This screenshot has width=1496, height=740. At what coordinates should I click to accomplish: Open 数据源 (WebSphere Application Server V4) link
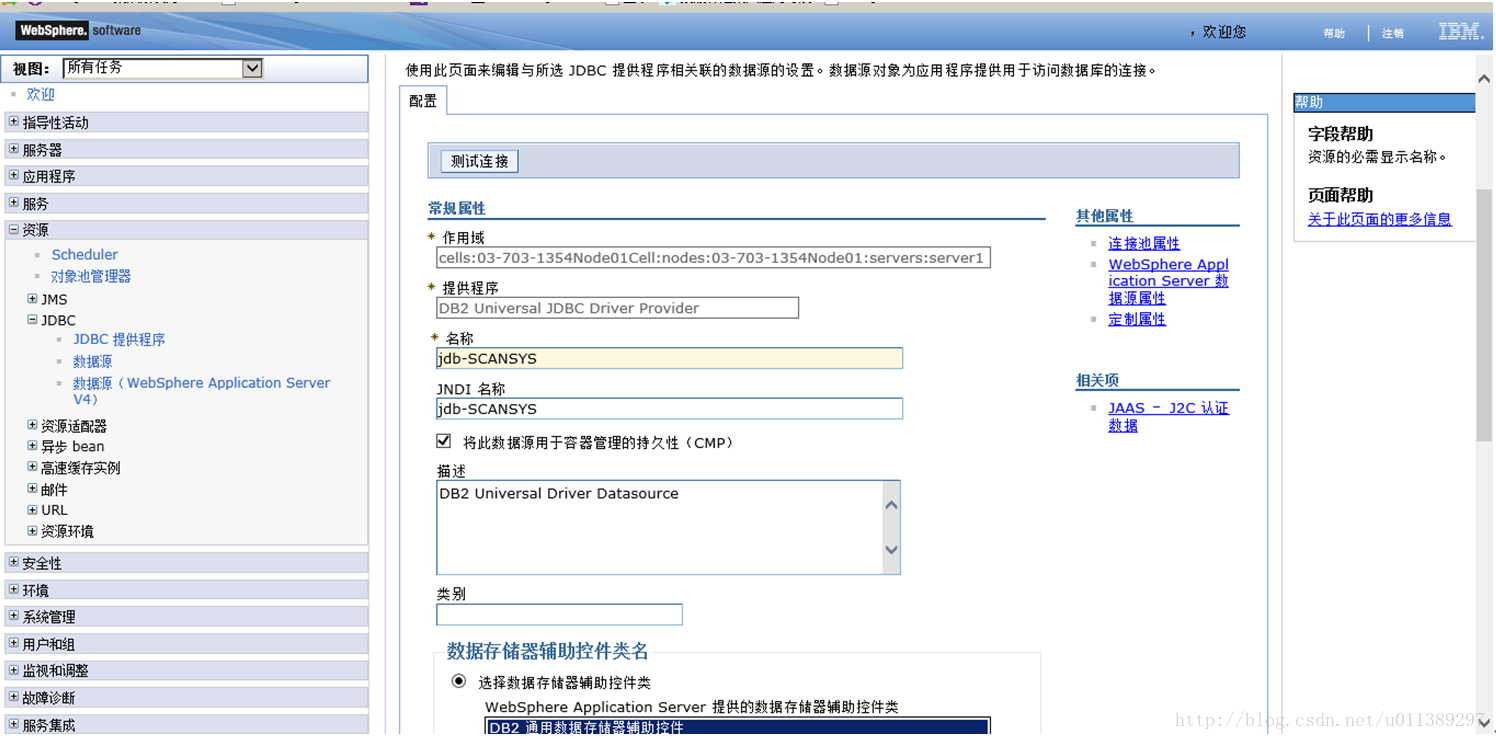pyautogui.click(x=201, y=391)
